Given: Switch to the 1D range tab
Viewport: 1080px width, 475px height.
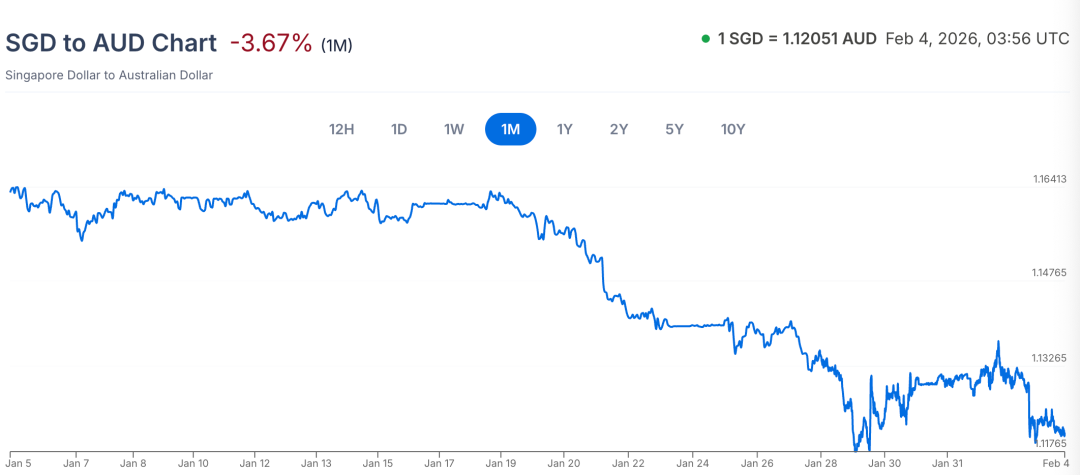Looking at the screenshot, I should point(399,129).
